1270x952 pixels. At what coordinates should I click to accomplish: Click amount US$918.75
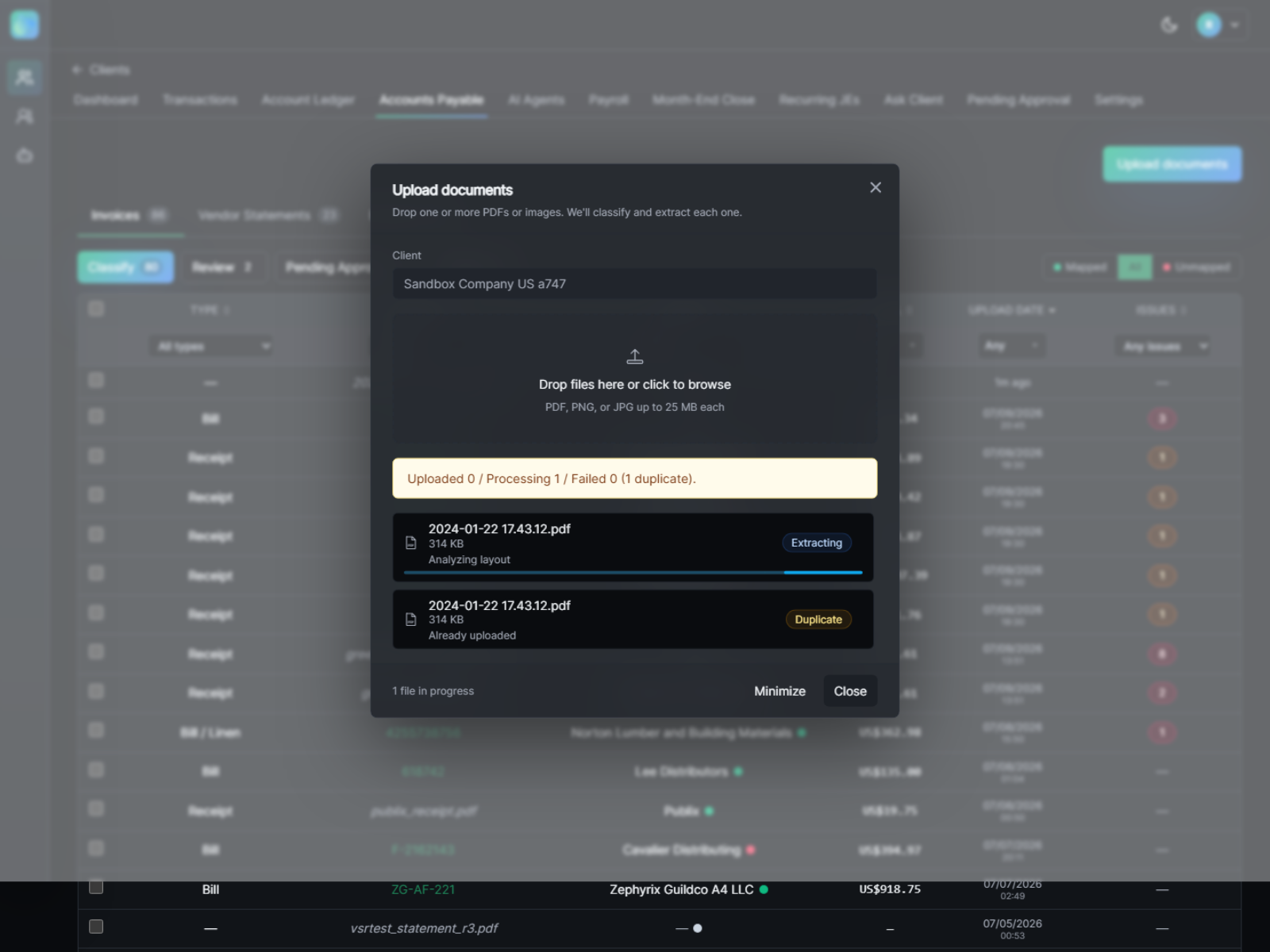pos(890,889)
